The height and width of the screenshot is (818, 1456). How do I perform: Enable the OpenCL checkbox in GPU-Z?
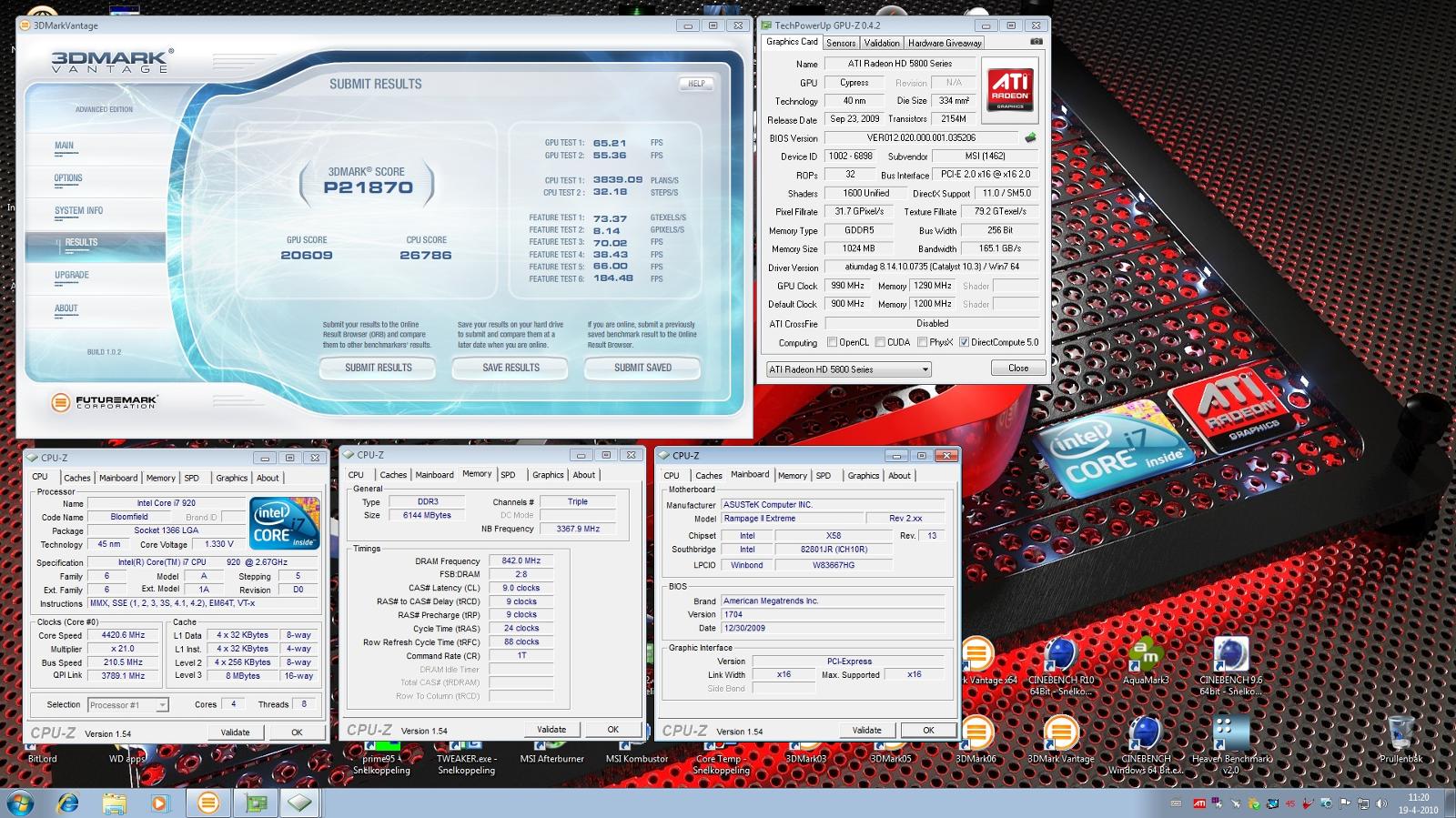832,342
